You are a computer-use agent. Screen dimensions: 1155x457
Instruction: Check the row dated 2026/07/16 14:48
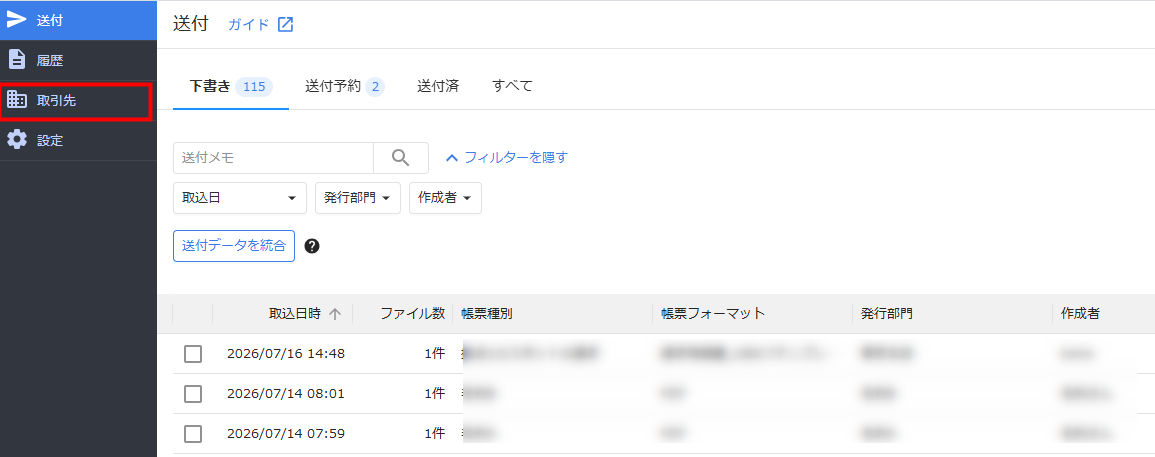coord(193,354)
